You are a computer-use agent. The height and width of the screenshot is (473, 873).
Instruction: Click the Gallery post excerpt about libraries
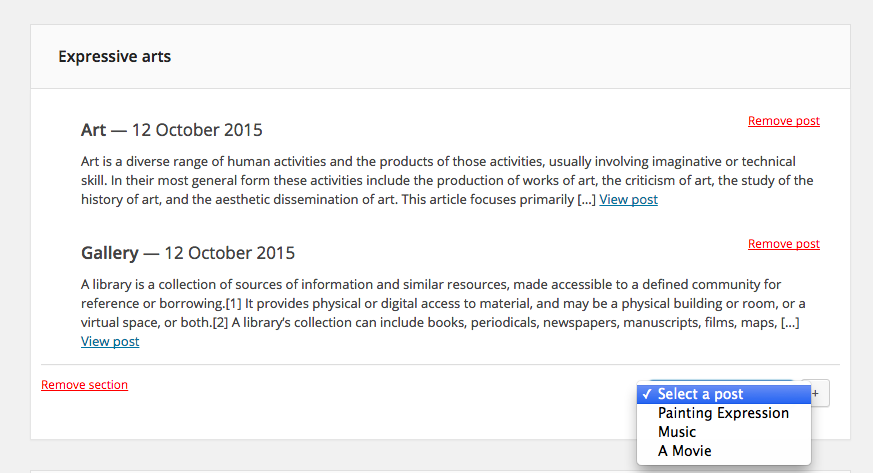(443, 313)
